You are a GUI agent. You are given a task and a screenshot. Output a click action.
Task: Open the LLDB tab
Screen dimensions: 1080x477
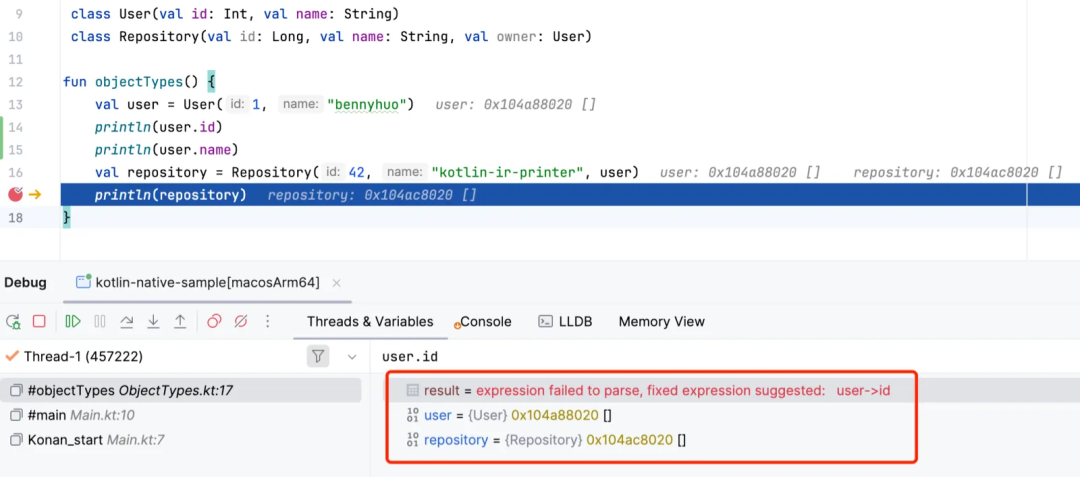coord(565,321)
